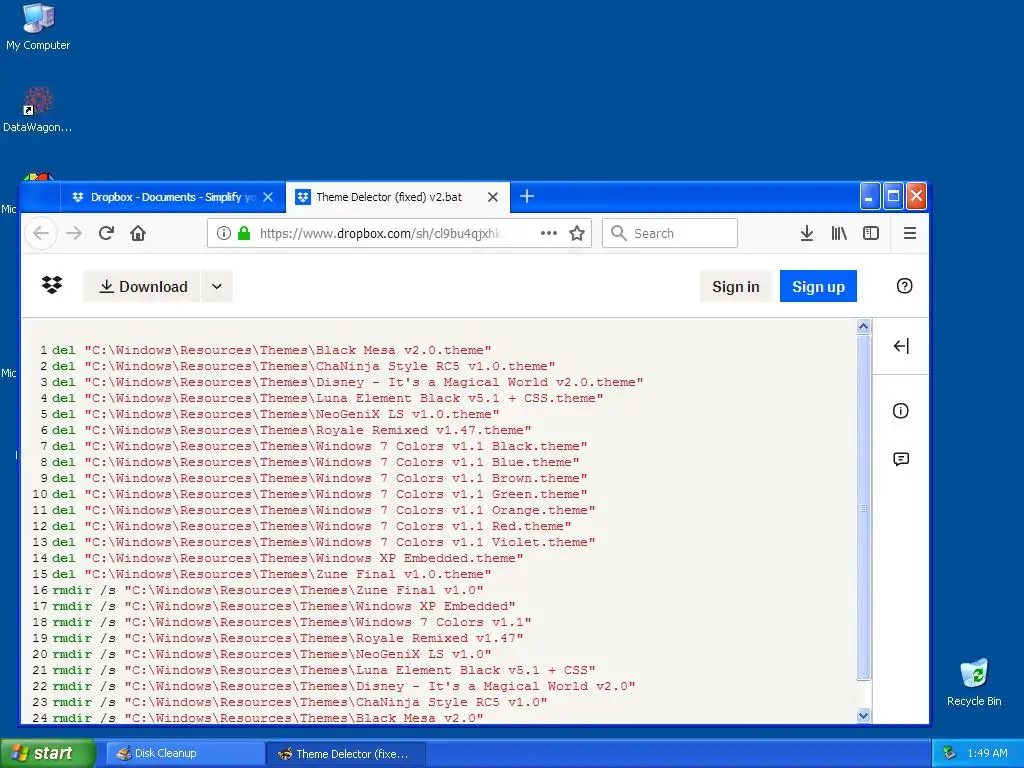
Task: Click the scroll down arrow of file preview
Action: [863, 716]
